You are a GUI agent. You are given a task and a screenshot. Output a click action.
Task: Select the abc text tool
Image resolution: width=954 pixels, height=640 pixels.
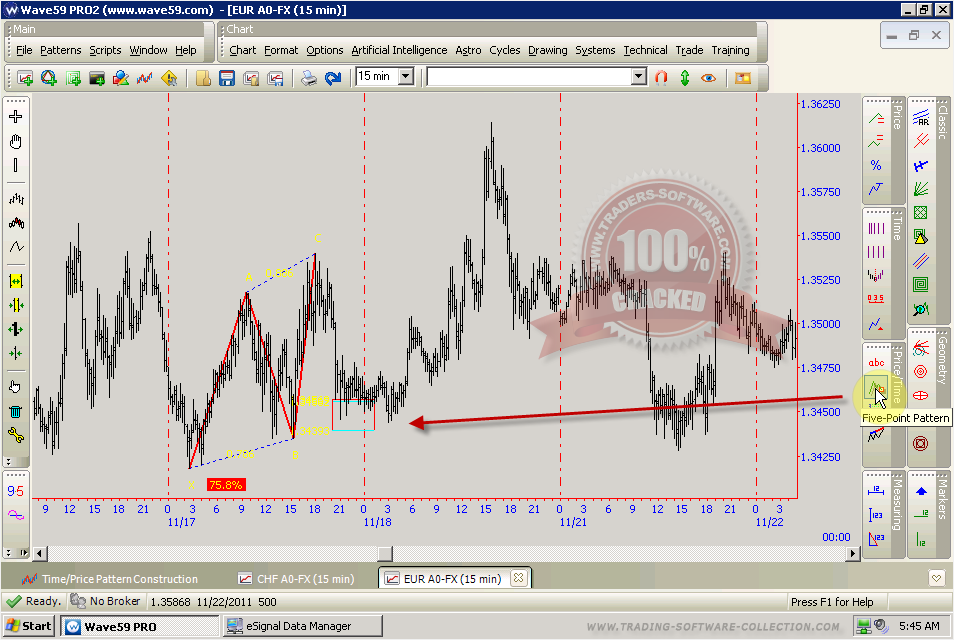pyautogui.click(x=876, y=363)
